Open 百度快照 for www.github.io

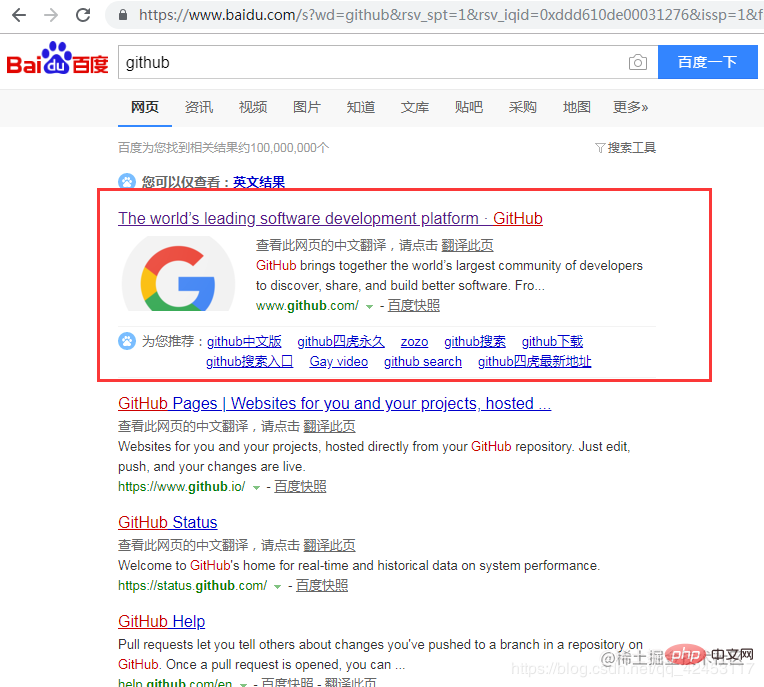pos(300,486)
